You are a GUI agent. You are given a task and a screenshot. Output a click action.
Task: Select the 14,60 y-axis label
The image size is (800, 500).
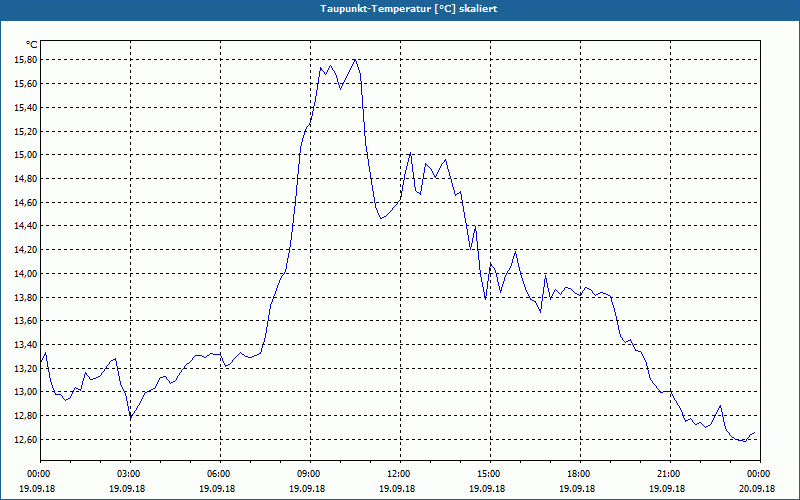click(26, 203)
